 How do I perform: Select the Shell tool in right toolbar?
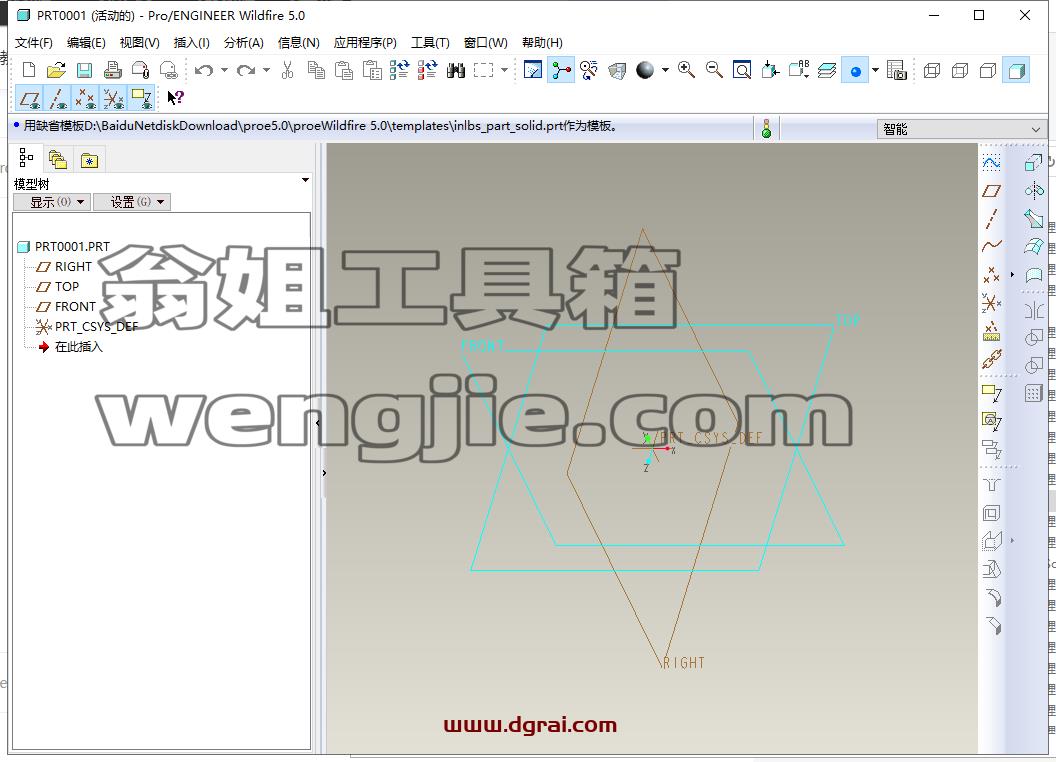click(x=991, y=513)
